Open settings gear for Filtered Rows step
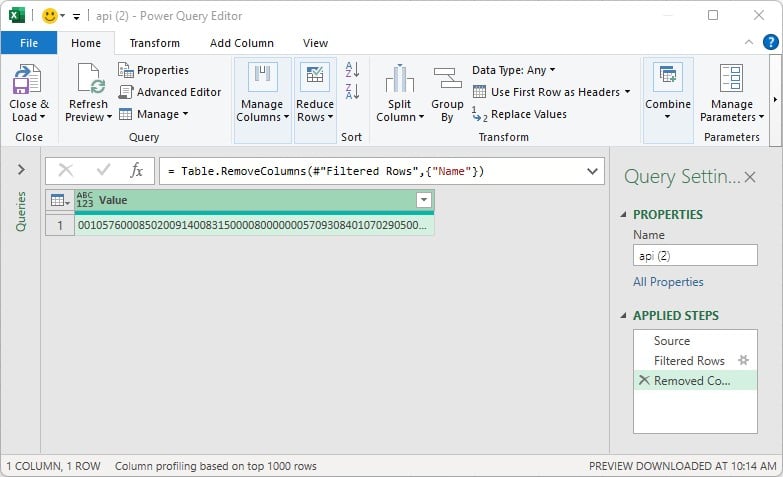This screenshot has height=477, width=783. click(x=743, y=361)
